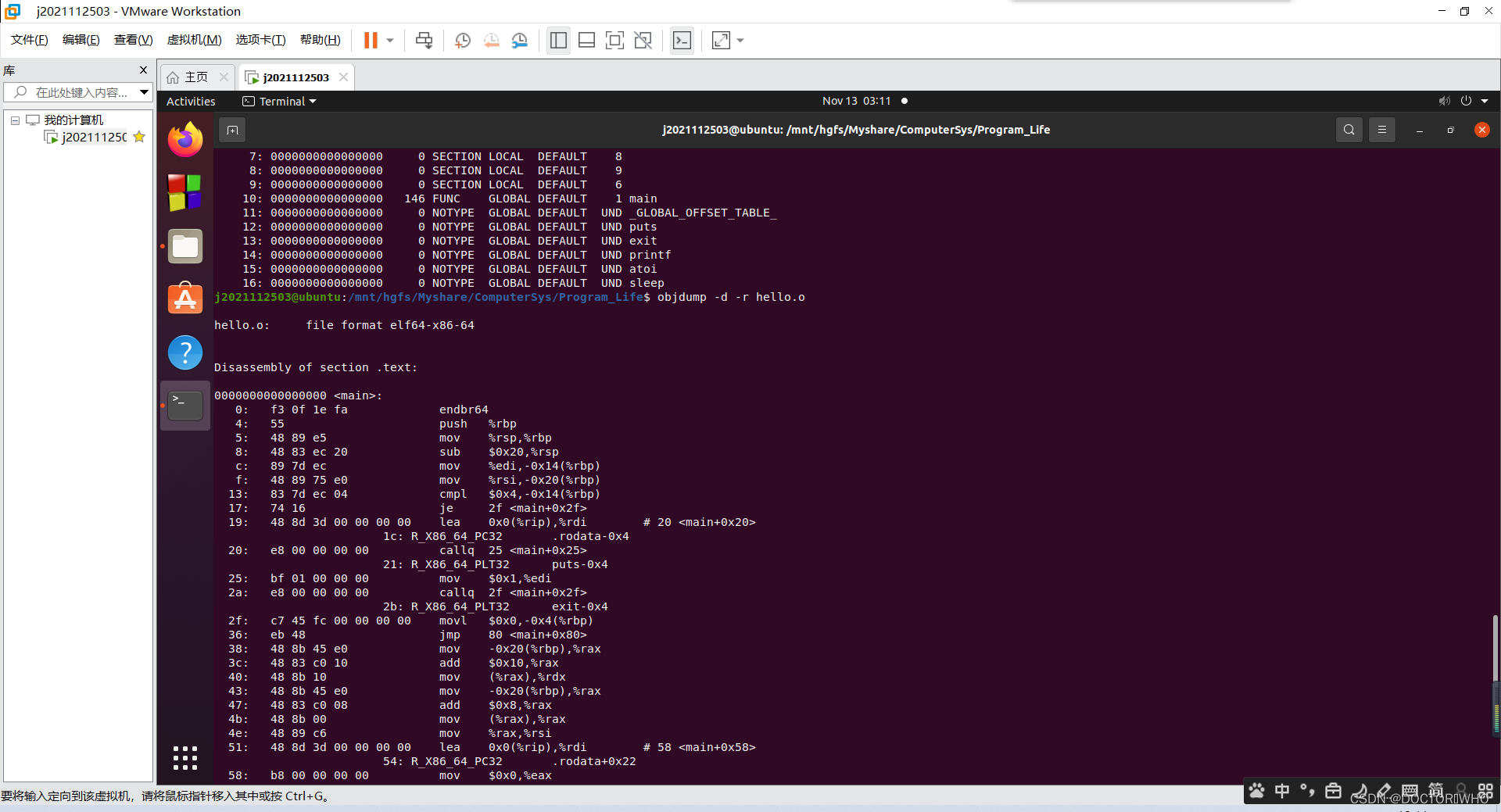Screen dimensions: 1501x812
Task: Open the Ubuntu Activities overview
Action: click(191, 102)
